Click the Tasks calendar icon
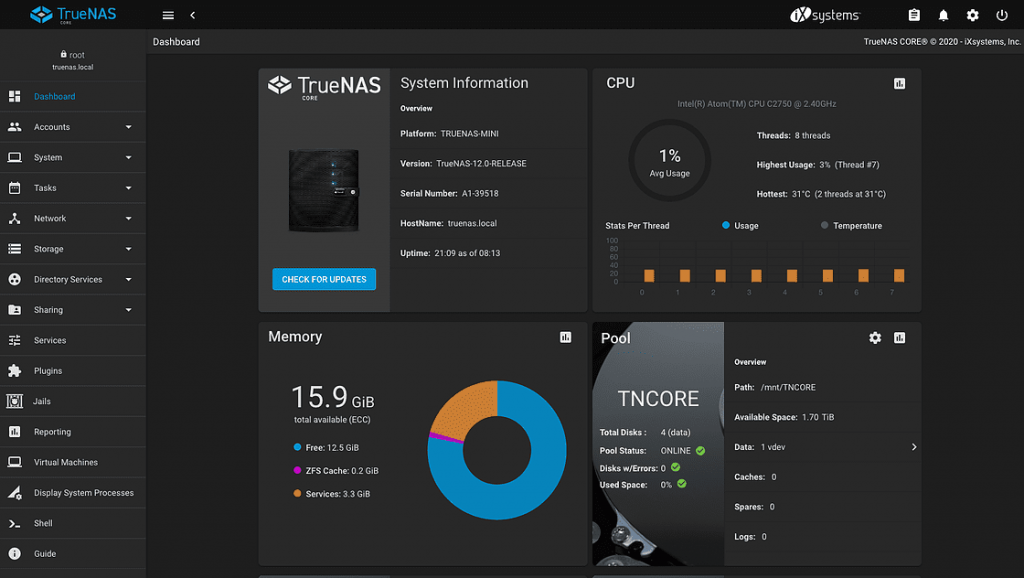 [x=14, y=188]
